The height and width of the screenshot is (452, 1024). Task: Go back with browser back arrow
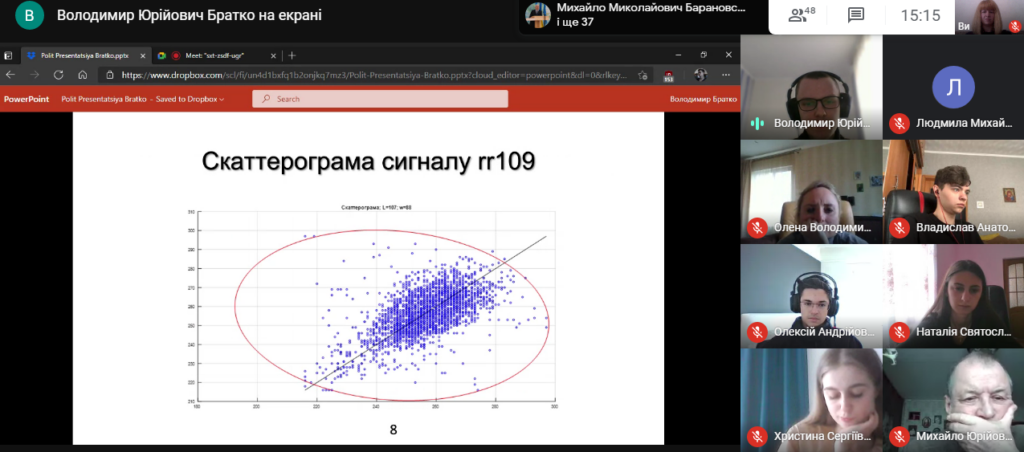pyautogui.click(x=11, y=74)
